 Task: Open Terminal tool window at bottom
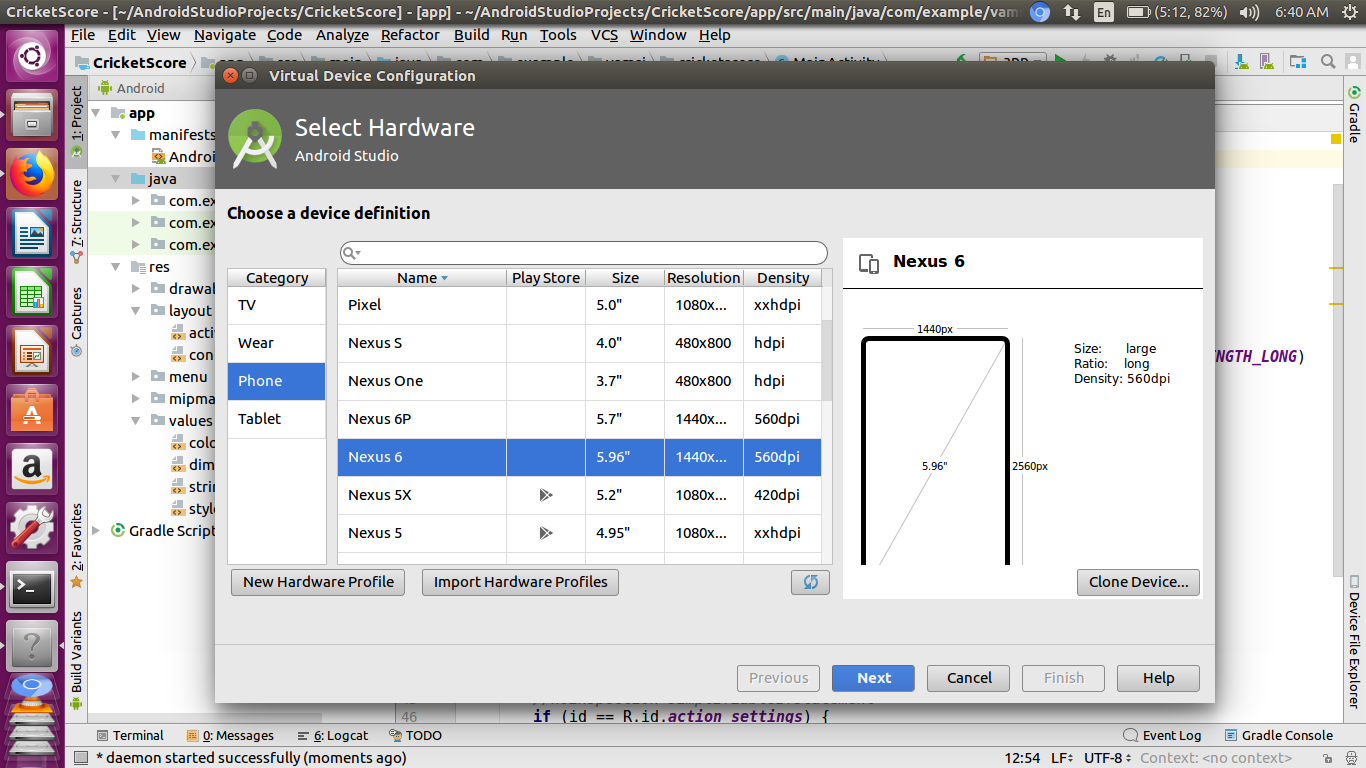[129, 735]
